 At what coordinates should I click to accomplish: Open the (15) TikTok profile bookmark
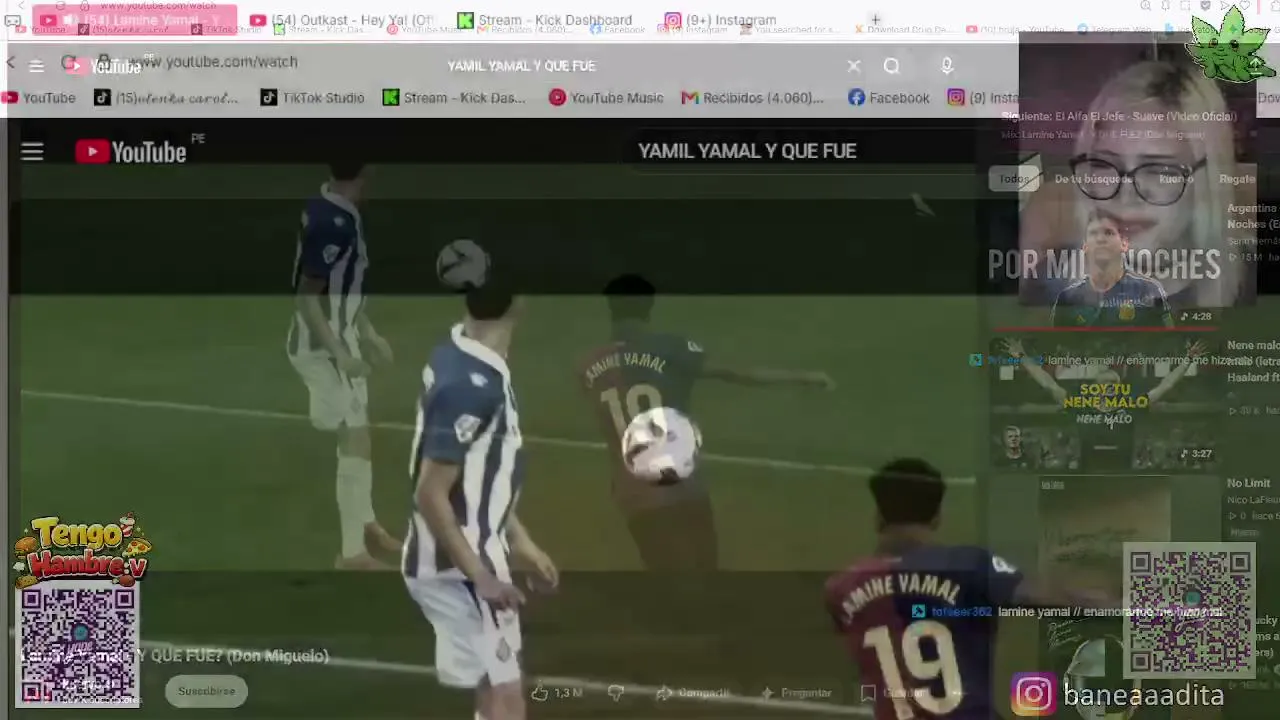[x=166, y=97]
